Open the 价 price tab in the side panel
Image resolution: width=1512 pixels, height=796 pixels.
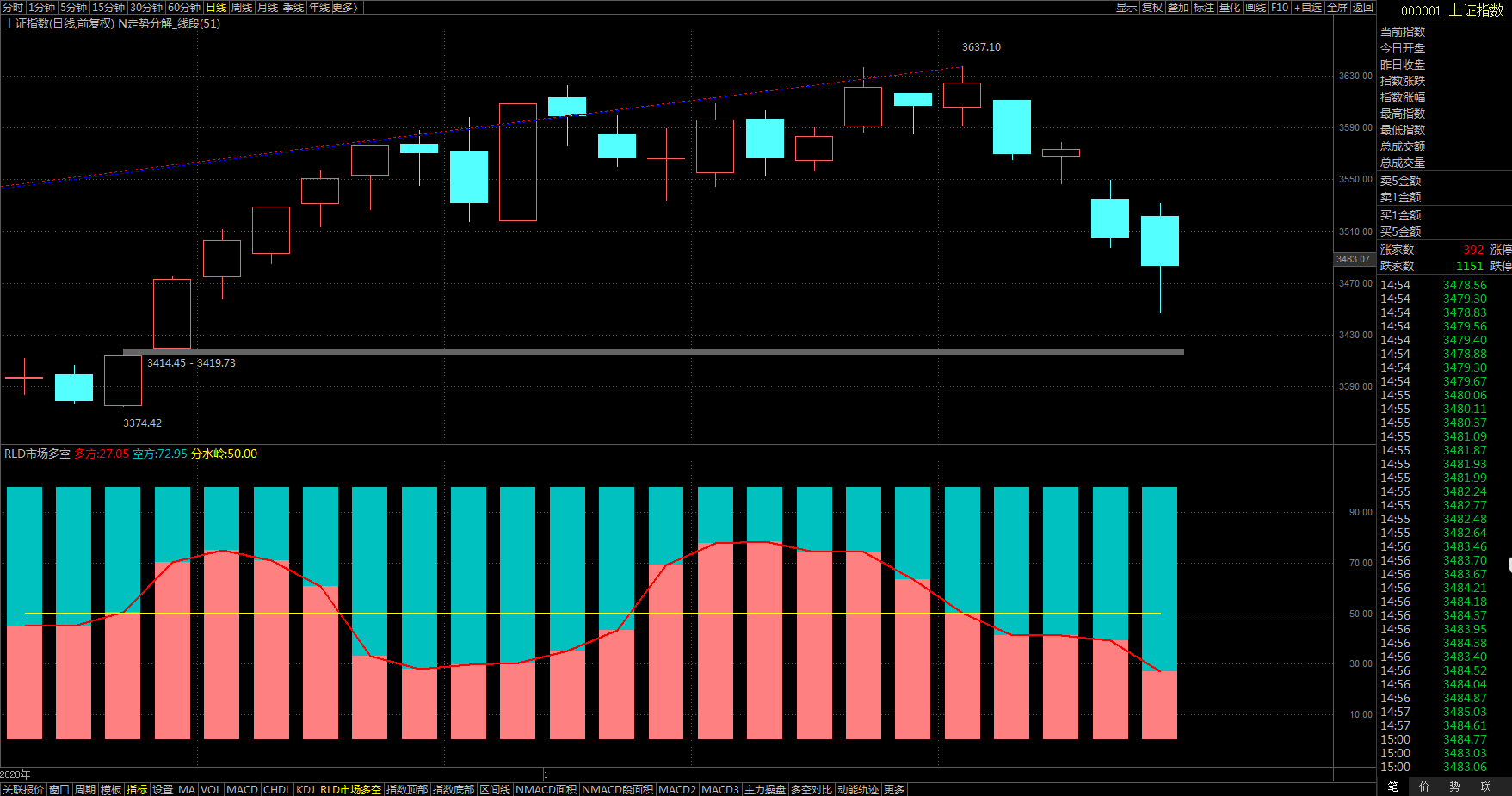tap(1424, 787)
